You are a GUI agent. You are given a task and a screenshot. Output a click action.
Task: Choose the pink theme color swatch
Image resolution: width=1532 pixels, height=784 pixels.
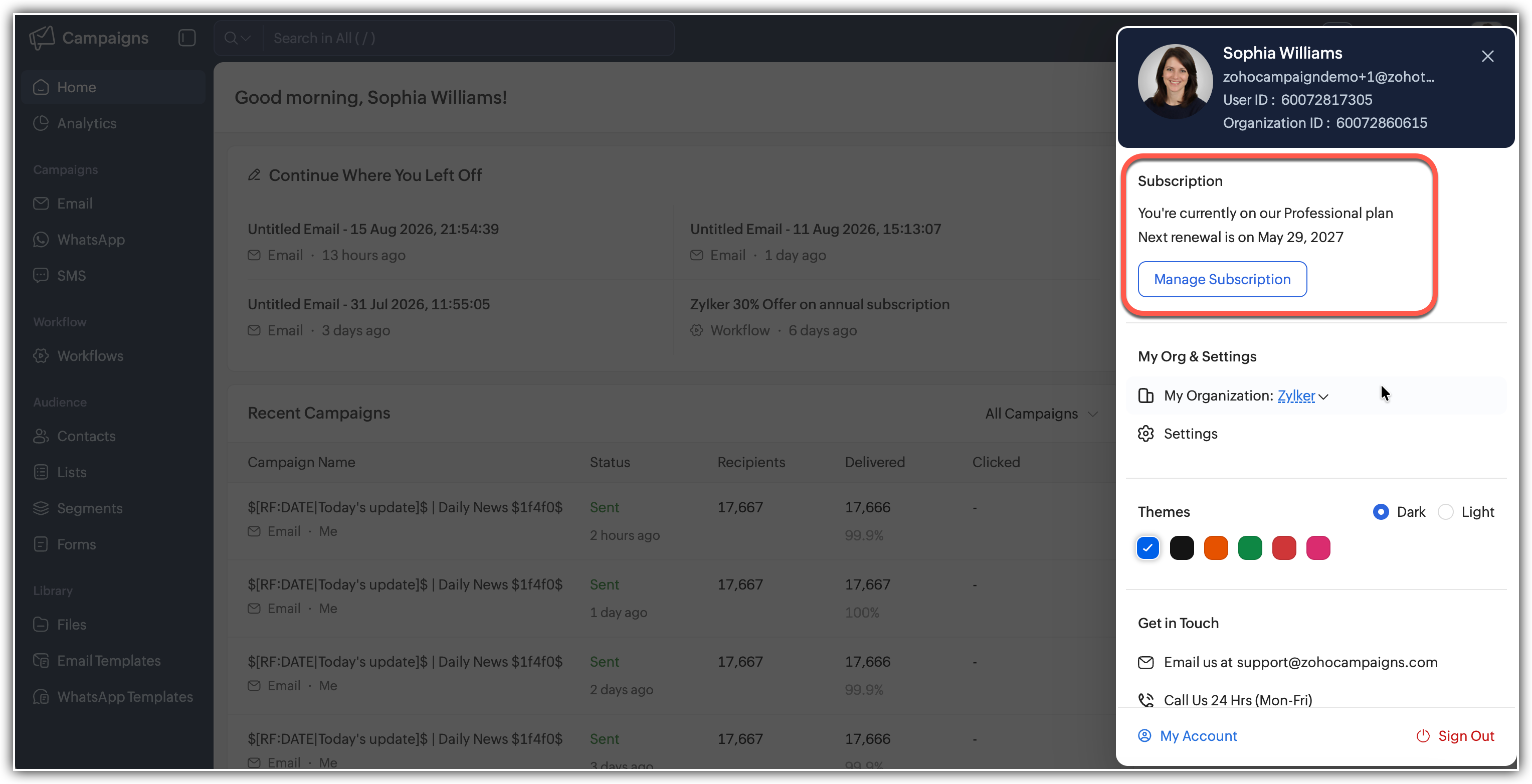[1318, 548]
